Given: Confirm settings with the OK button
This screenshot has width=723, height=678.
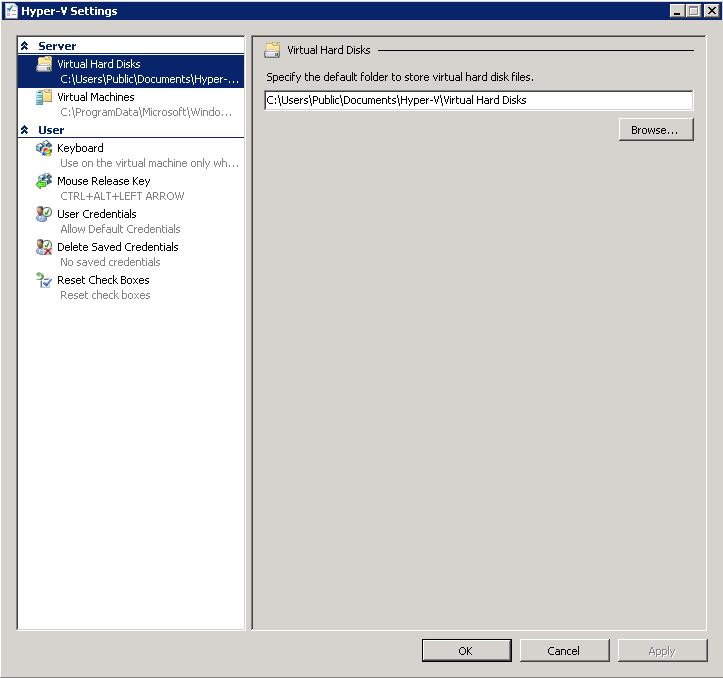Looking at the screenshot, I should point(465,651).
